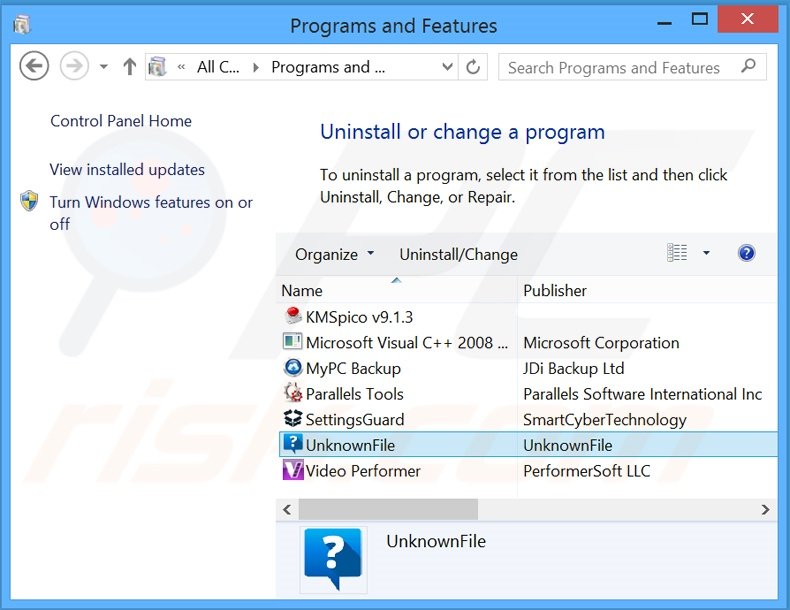Image resolution: width=790 pixels, height=610 pixels.
Task: Open the address bar history dropdown
Action: pyautogui.click(x=447, y=66)
